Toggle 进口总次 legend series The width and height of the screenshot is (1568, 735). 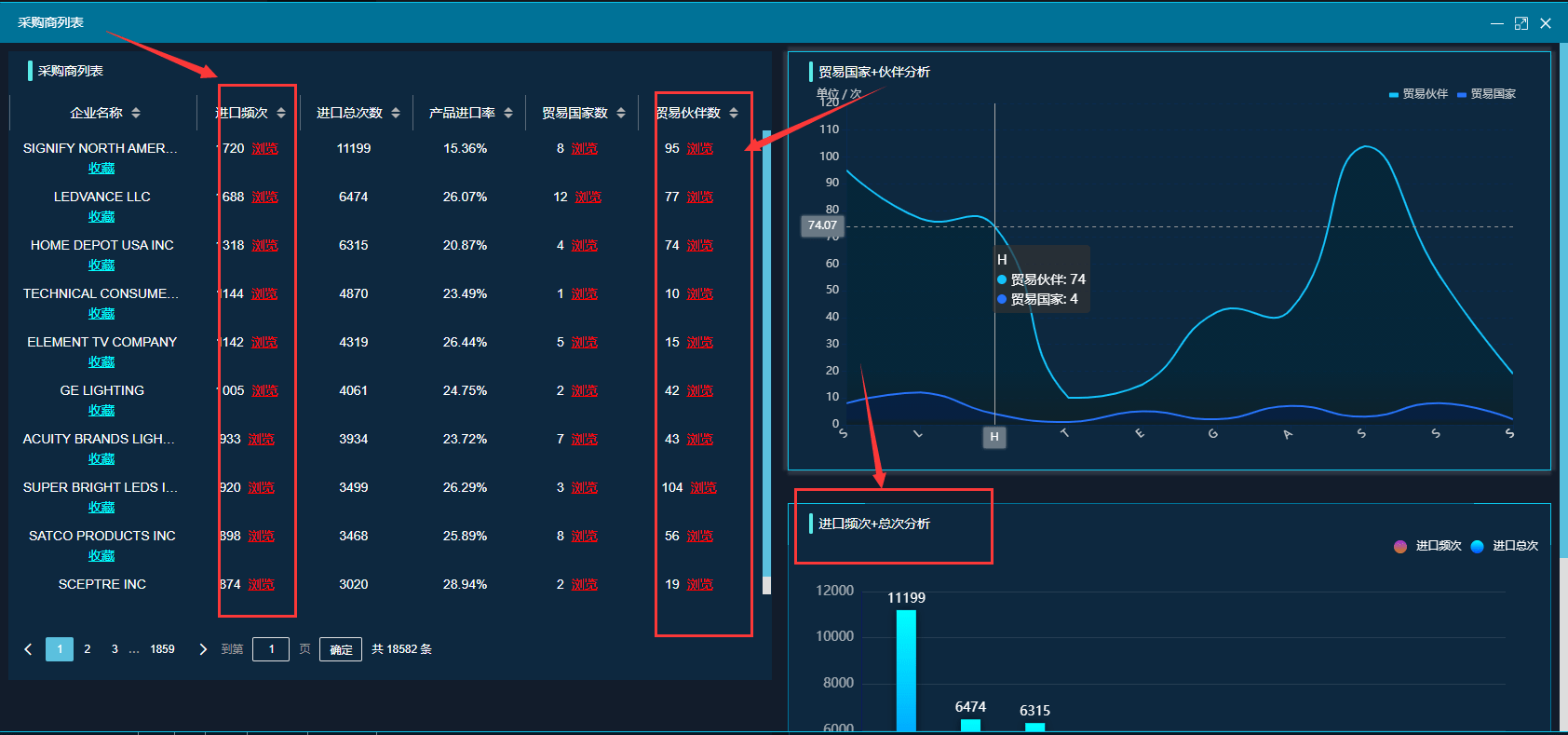[1505, 546]
